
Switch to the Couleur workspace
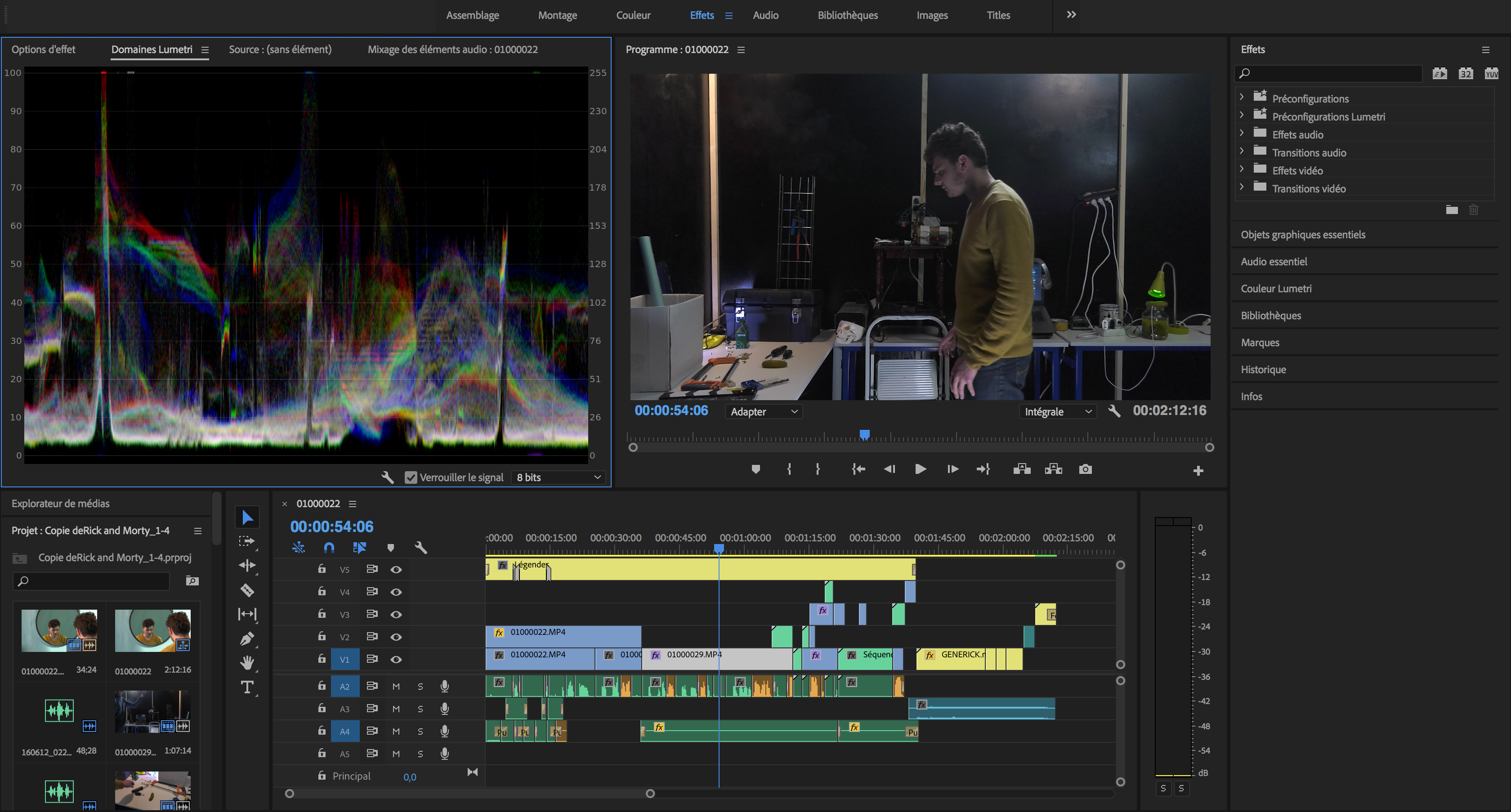click(633, 15)
